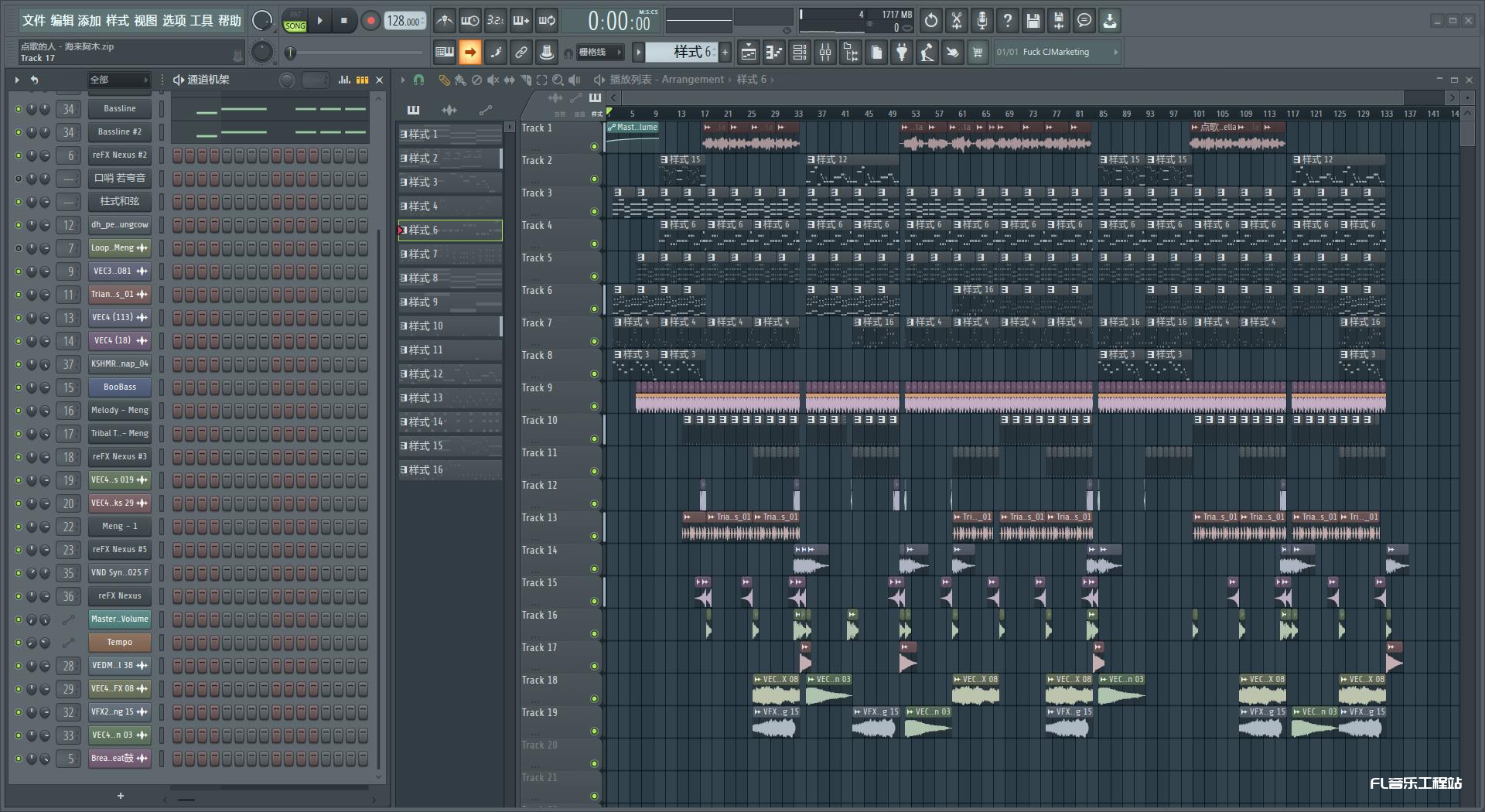Image resolution: width=1485 pixels, height=812 pixels.
Task: Click the song position slider
Action: click(354, 53)
